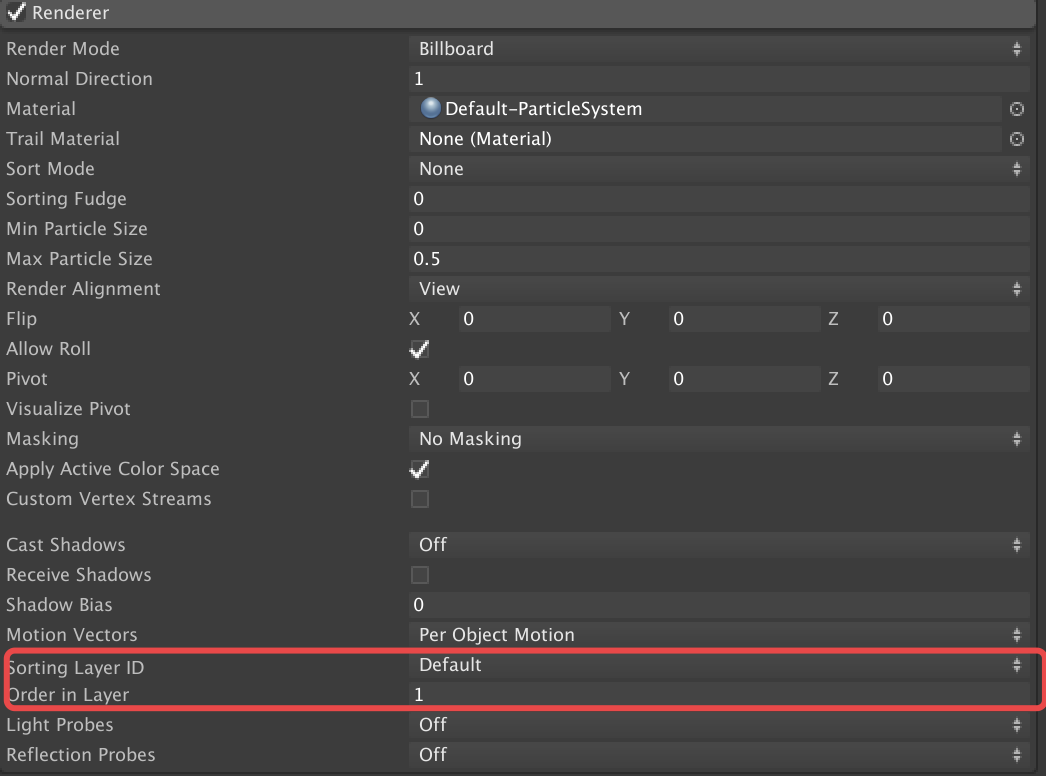Disable Apply Active Color Space
Viewport: 1046px width, 776px height.
(419, 468)
